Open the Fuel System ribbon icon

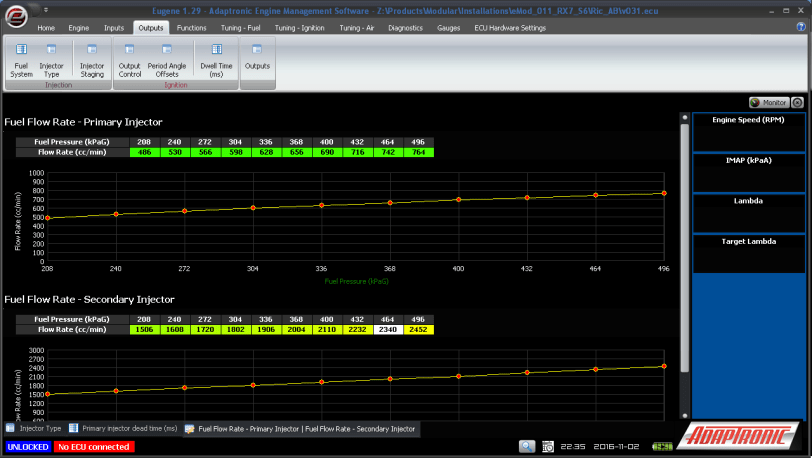(x=22, y=59)
